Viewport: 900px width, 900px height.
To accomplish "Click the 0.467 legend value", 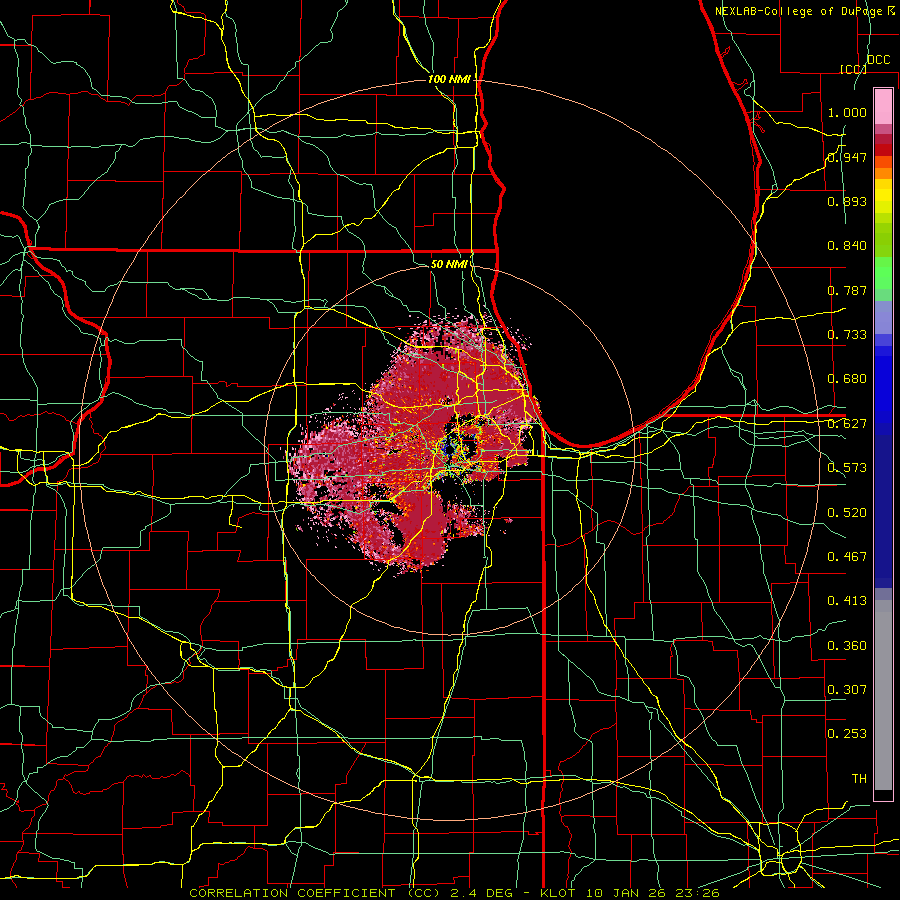I will 847,557.
